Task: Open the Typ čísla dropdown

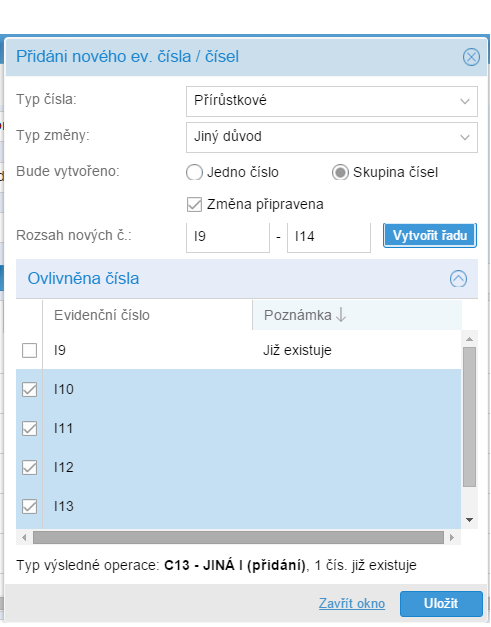Action: point(331,101)
